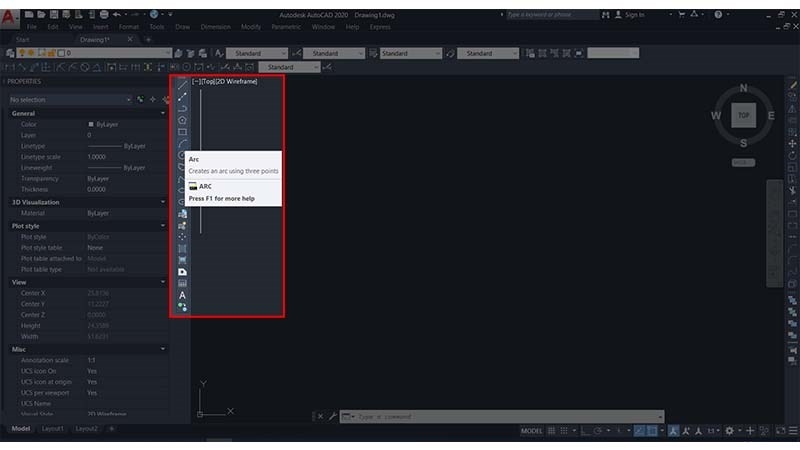
Task: Collapse the View section
Action: (x=163, y=282)
